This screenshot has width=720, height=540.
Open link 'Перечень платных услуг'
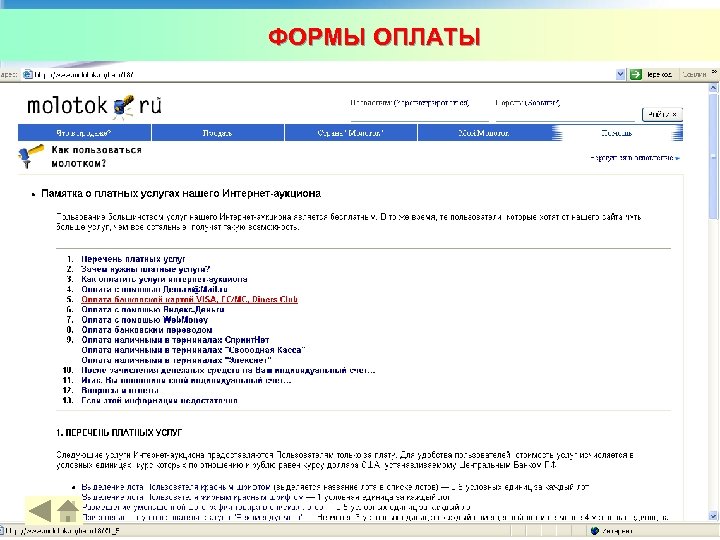coord(133,259)
